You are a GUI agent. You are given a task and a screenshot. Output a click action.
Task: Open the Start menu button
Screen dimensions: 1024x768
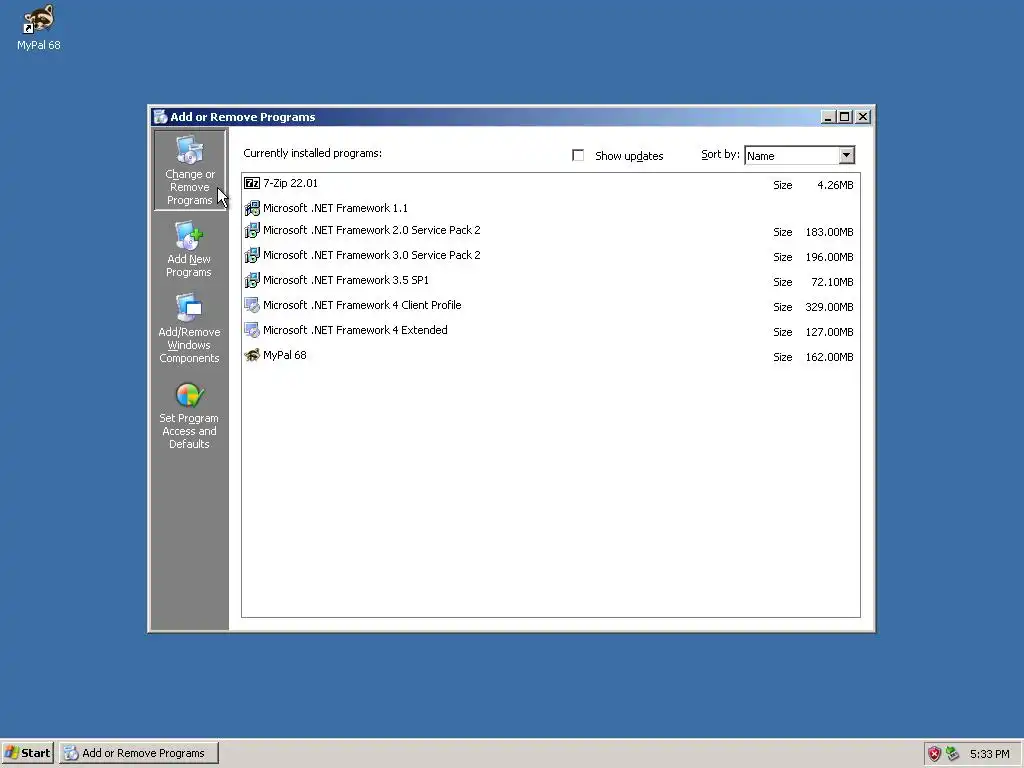coord(27,753)
